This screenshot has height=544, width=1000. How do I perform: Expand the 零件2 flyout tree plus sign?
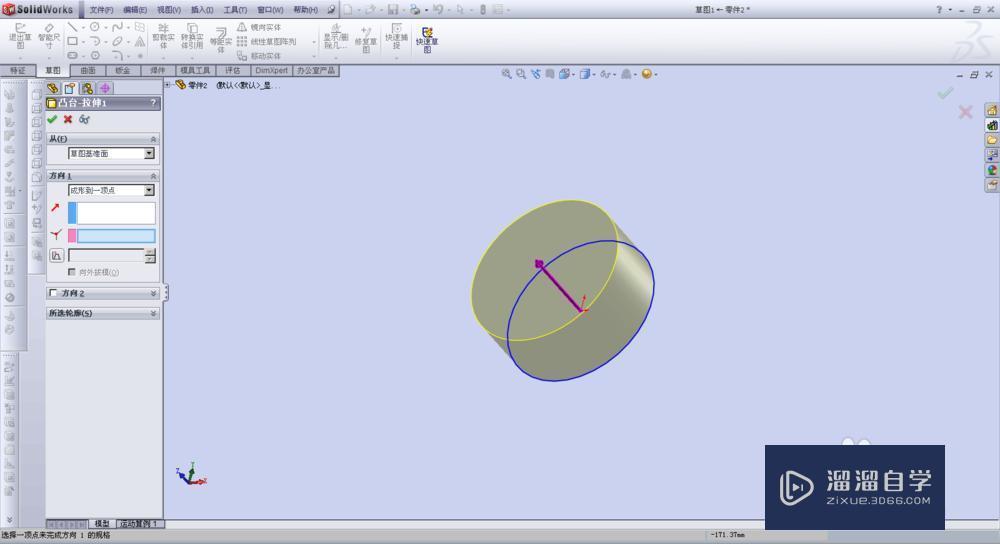(x=168, y=84)
